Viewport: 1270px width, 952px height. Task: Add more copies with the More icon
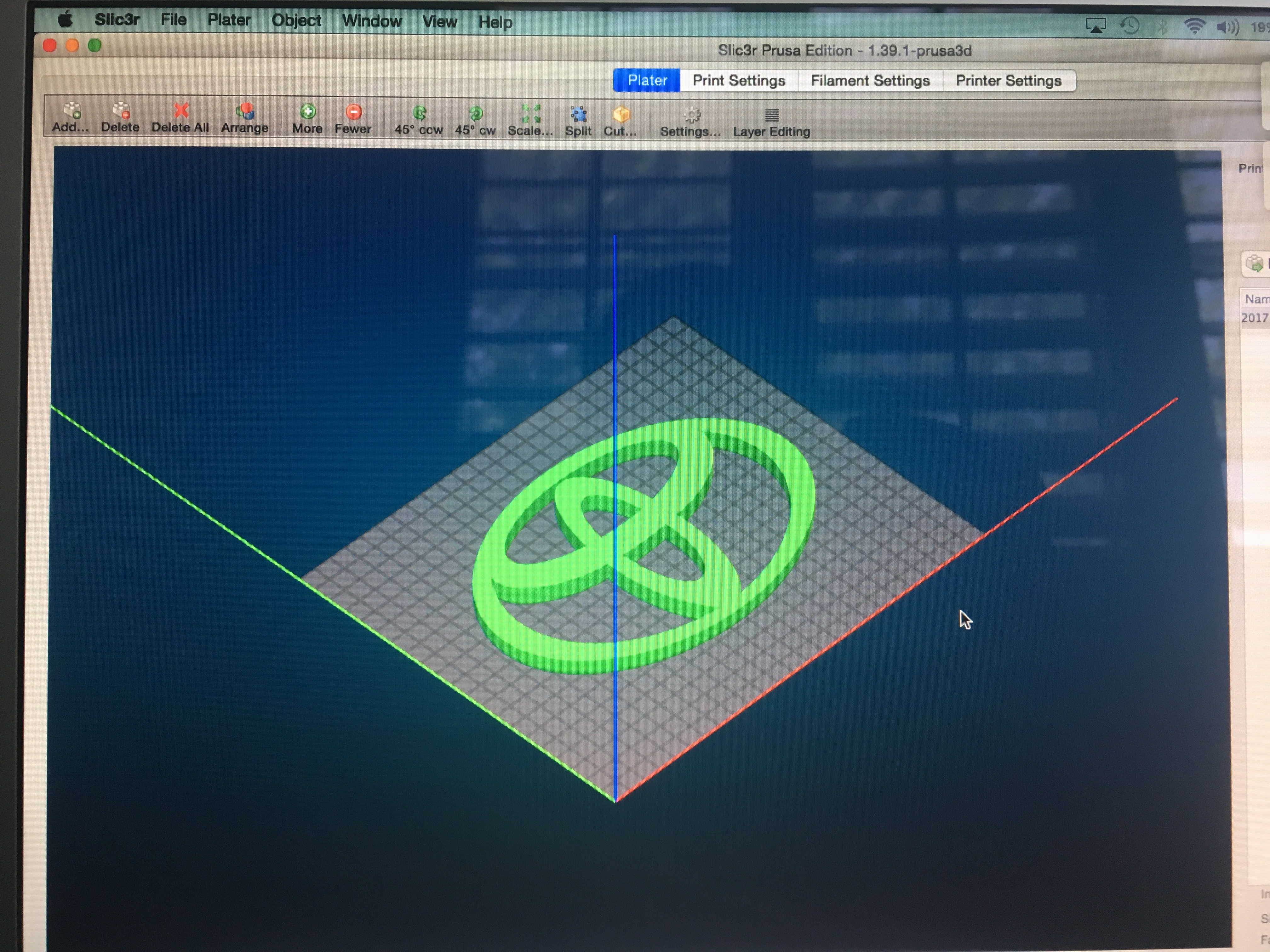pos(308,119)
